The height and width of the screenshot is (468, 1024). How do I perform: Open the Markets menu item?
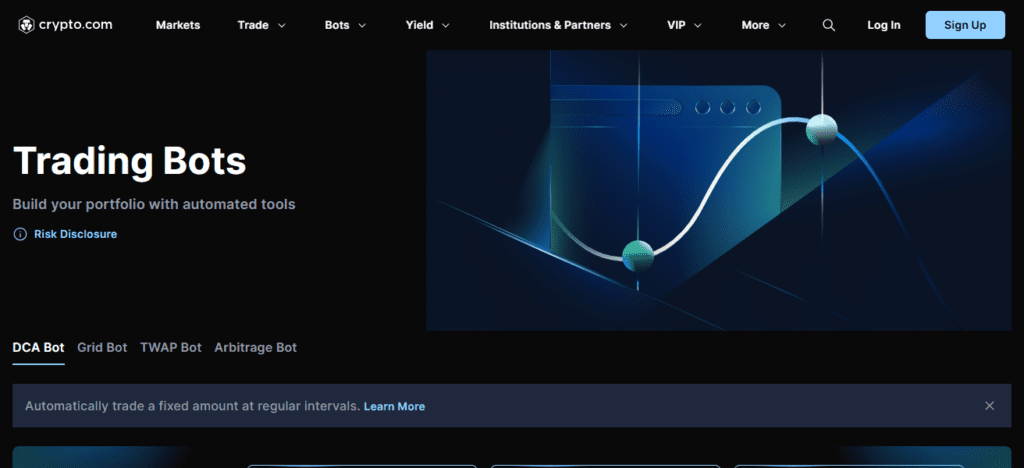click(178, 25)
